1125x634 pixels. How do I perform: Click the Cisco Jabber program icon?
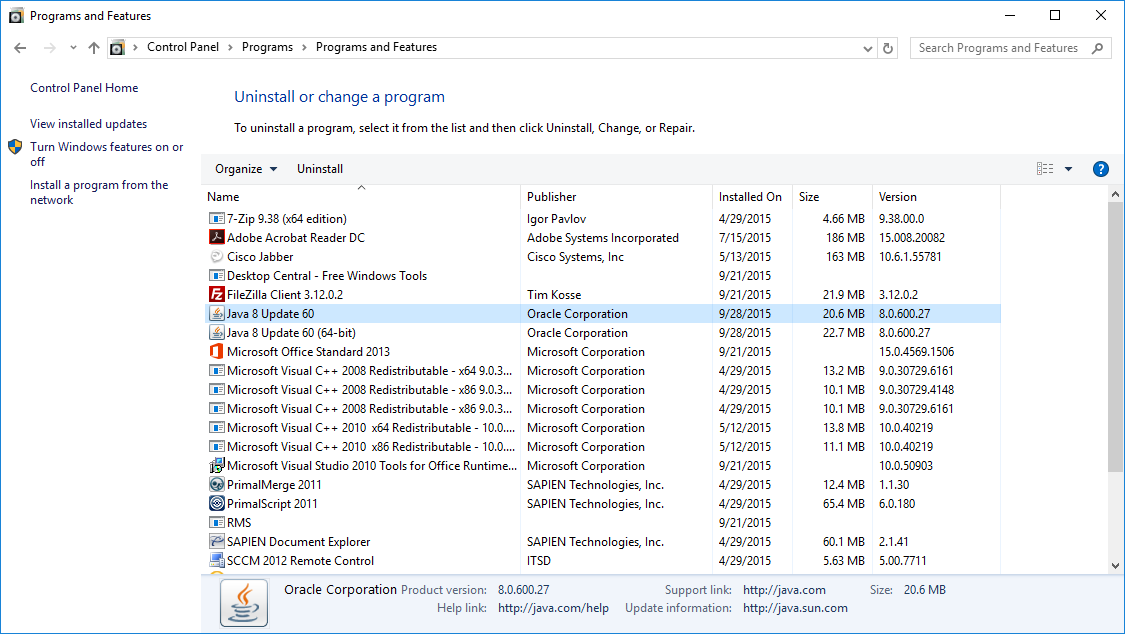click(216, 257)
